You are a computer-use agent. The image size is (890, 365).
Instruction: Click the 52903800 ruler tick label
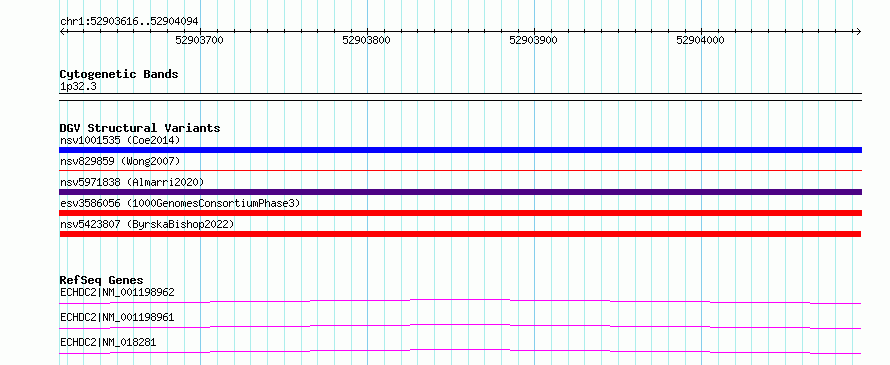point(367,40)
